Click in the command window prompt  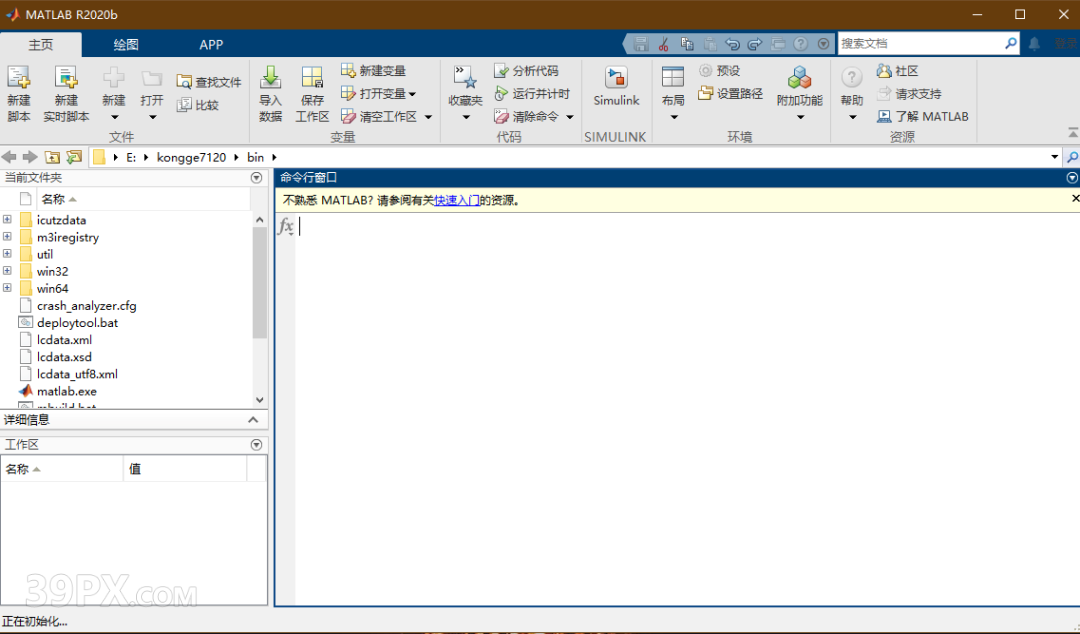pos(687,227)
